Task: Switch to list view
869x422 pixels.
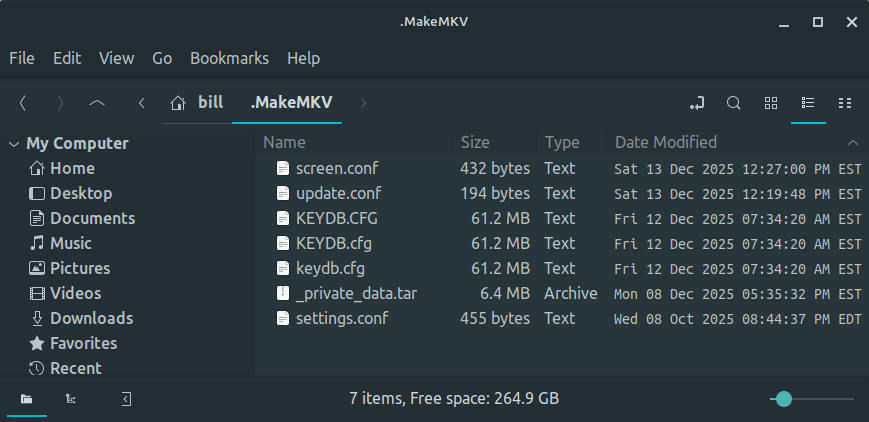Action: pyautogui.click(x=808, y=103)
